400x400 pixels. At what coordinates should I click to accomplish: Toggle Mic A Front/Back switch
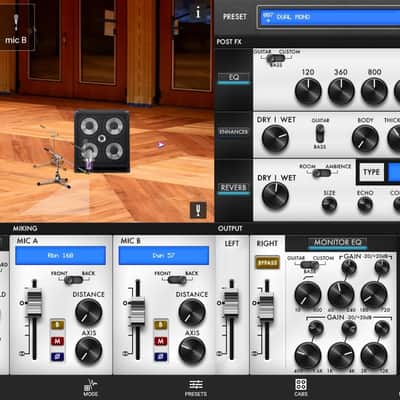[x=73, y=280]
